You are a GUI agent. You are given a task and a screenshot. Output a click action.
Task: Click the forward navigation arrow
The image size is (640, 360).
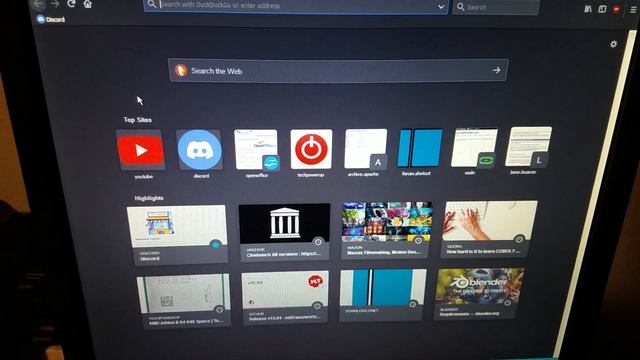tap(55, 4)
